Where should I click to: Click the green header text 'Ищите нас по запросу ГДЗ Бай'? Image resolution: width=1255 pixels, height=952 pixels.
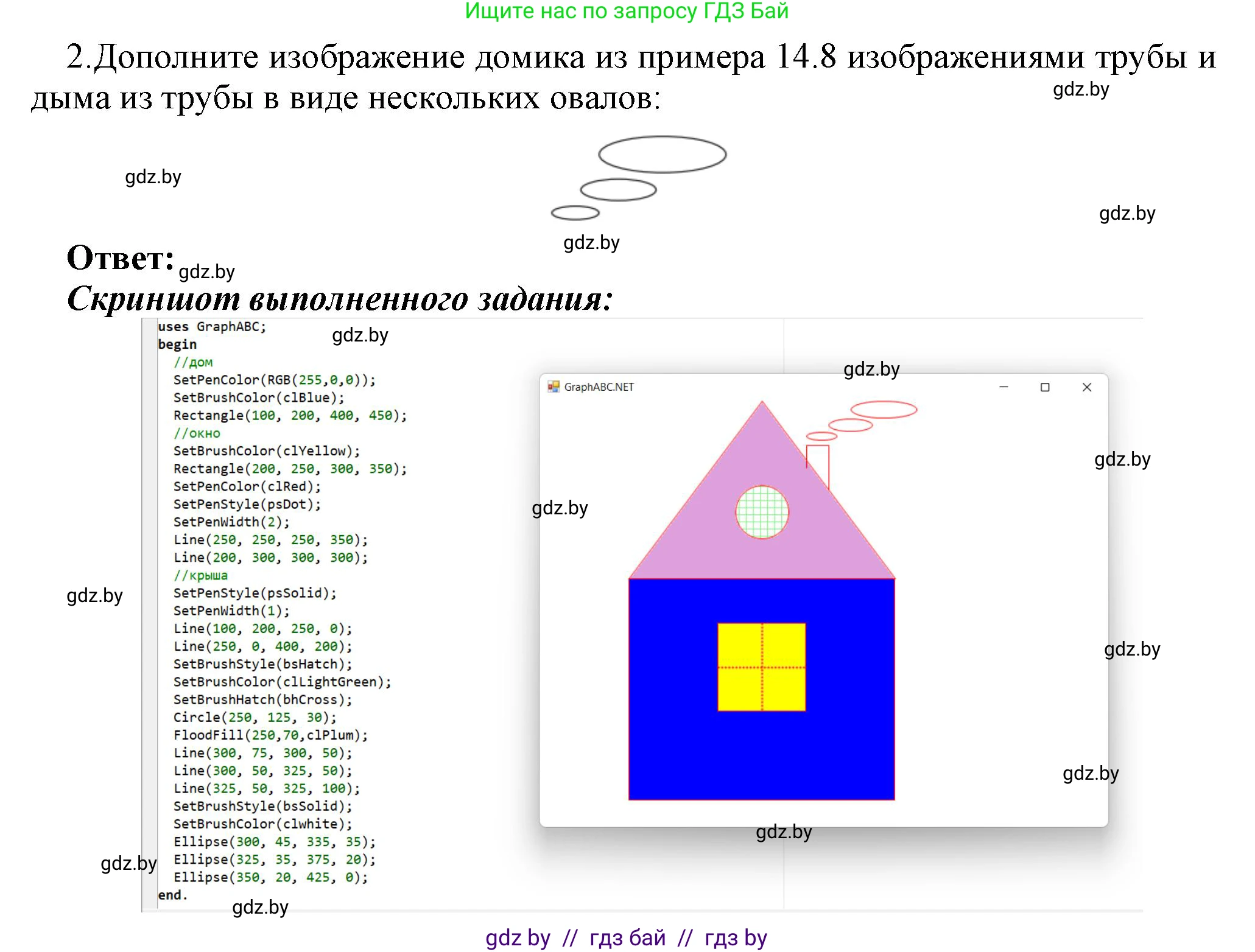point(626,11)
